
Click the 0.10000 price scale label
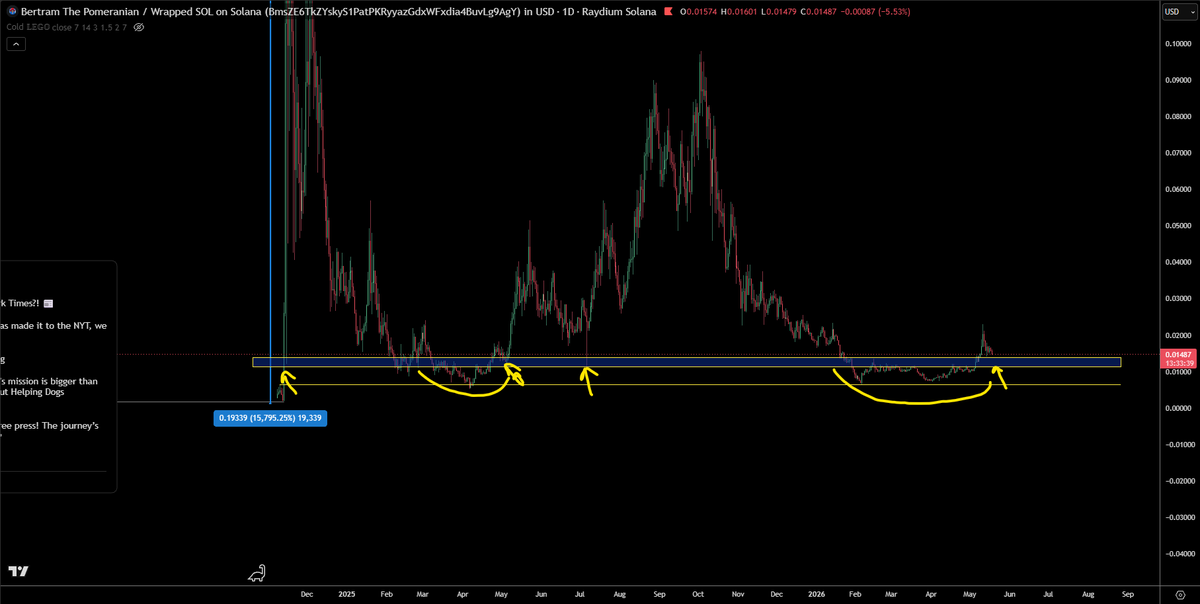click(1178, 44)
